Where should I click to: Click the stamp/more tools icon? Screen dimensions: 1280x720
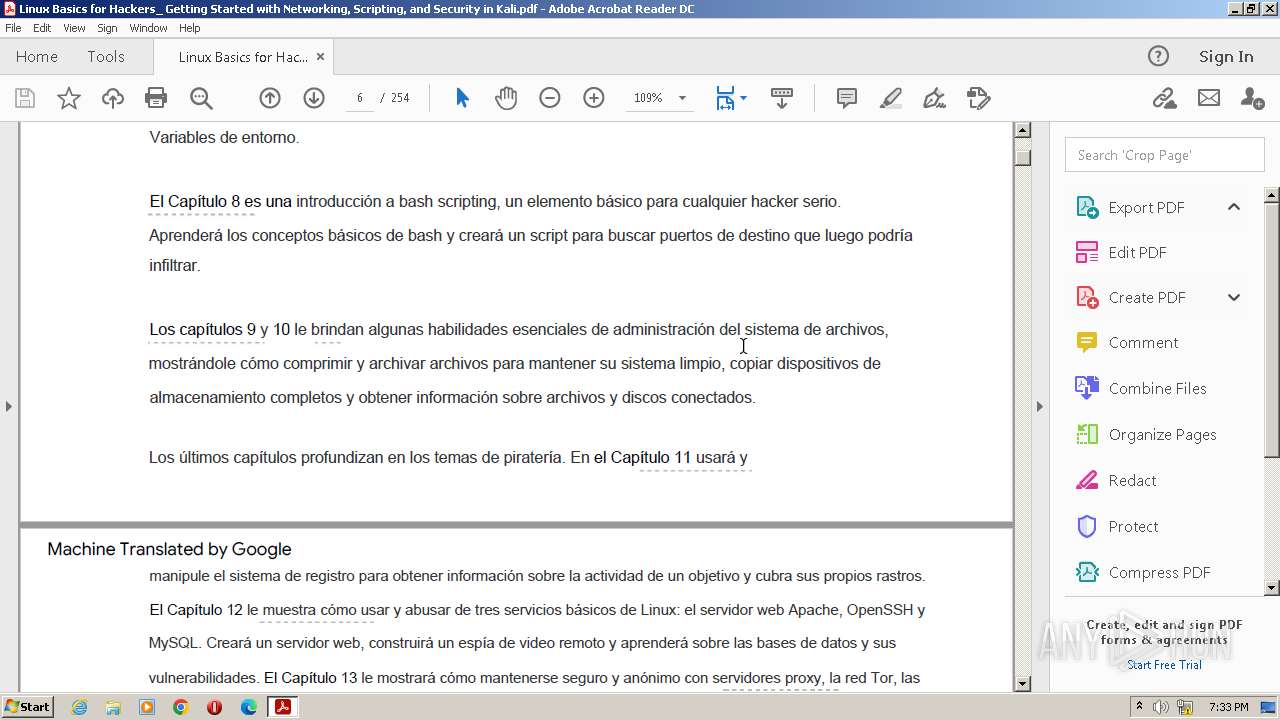click(x=979, y=98)
